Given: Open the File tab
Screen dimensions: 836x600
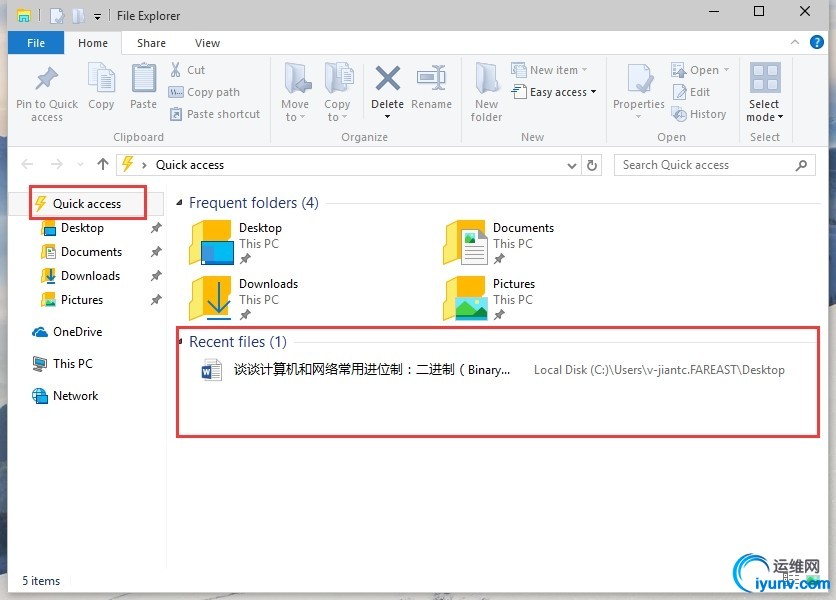Looking at the screenshot, I should (x=36, y=43).
